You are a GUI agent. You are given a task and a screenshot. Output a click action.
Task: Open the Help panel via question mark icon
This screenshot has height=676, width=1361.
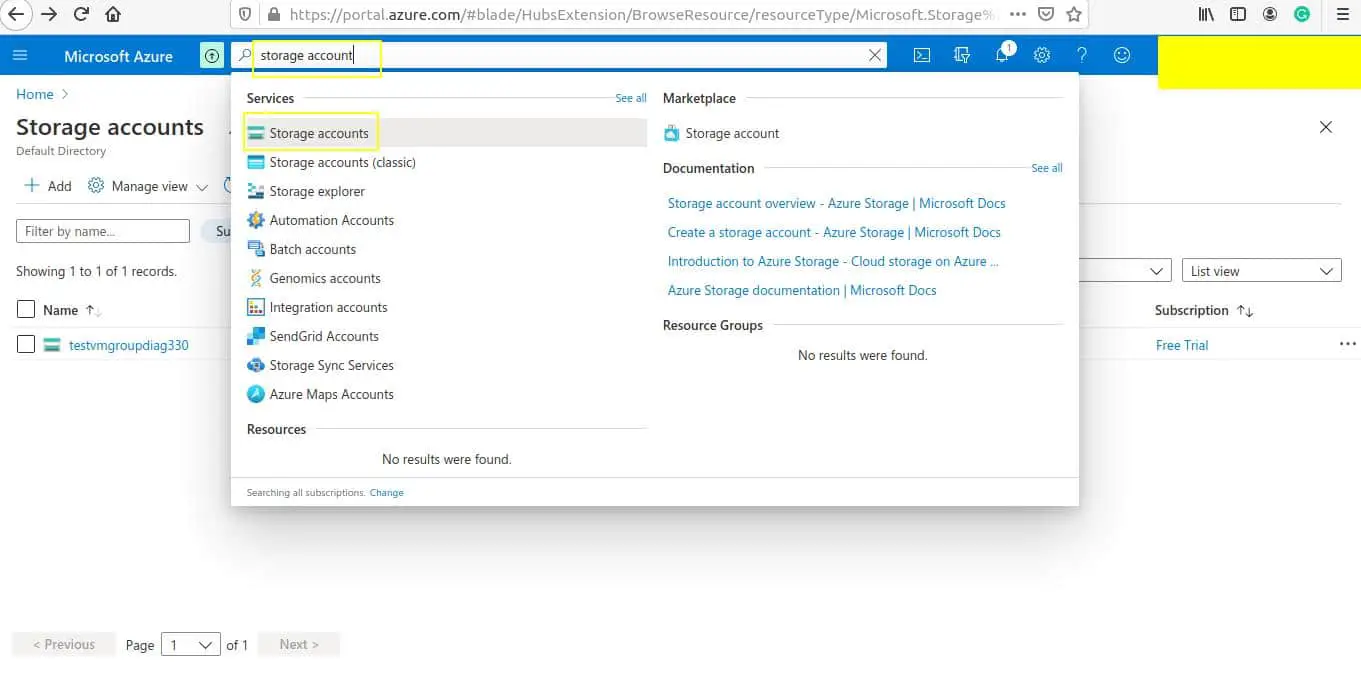[1081, 55]
